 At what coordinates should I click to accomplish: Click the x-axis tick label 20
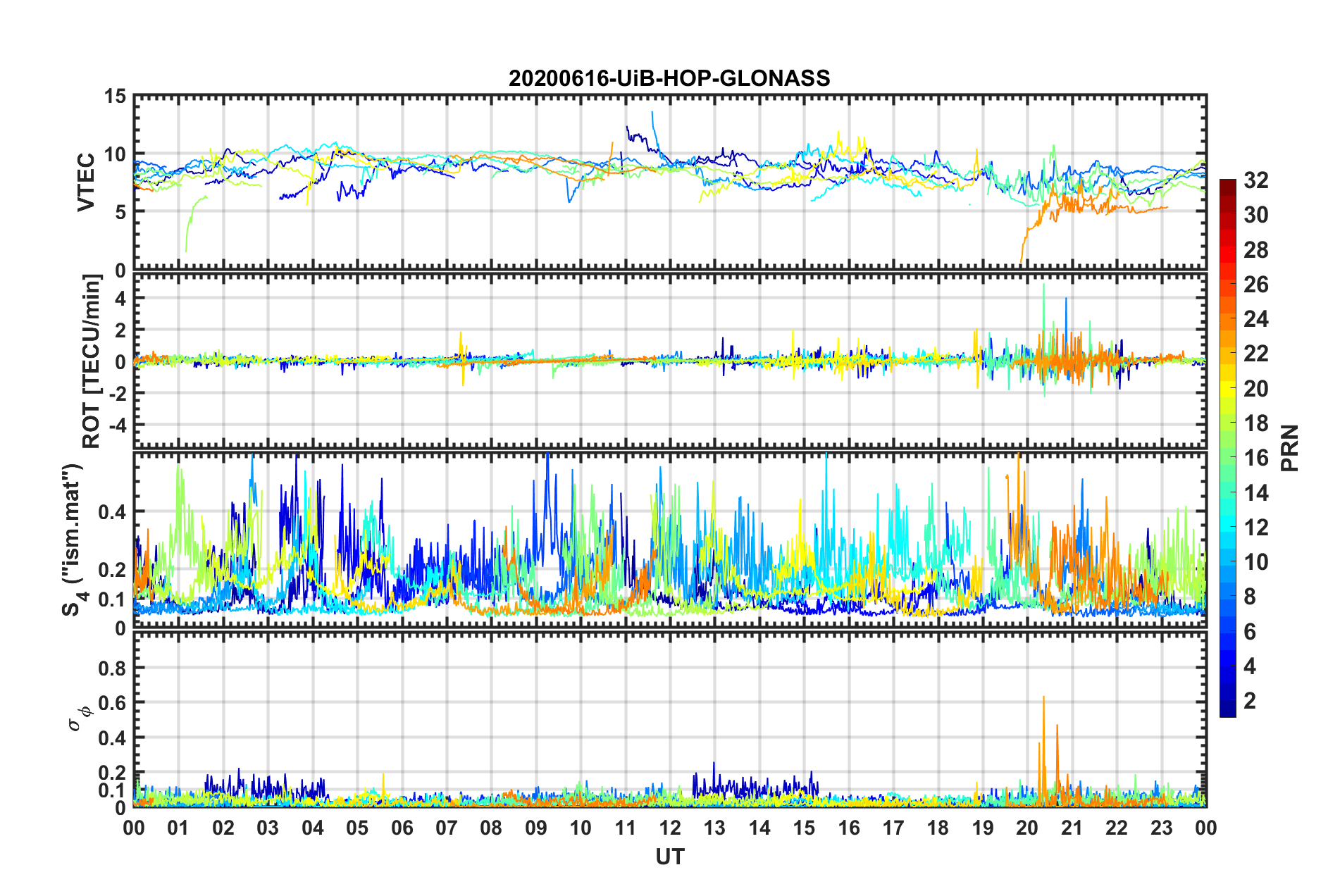[1027, 828]
